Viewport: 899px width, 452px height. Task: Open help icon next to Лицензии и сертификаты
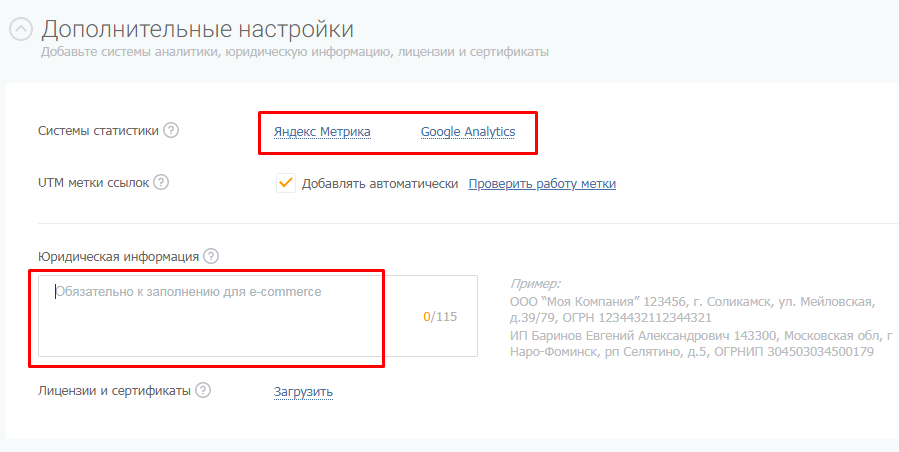pyautogui.click(x=203, y=390)
